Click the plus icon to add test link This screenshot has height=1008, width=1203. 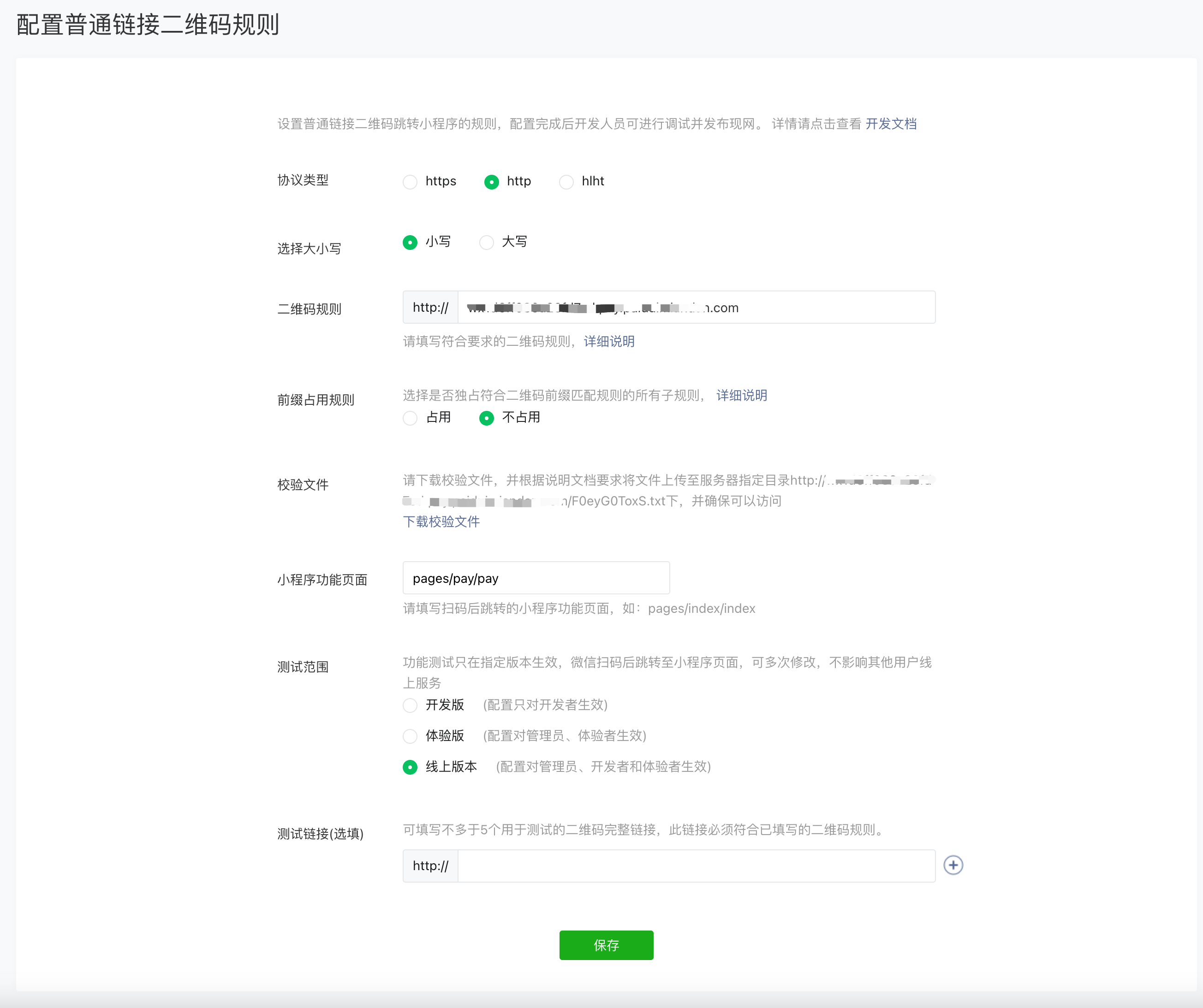(953, 865)
